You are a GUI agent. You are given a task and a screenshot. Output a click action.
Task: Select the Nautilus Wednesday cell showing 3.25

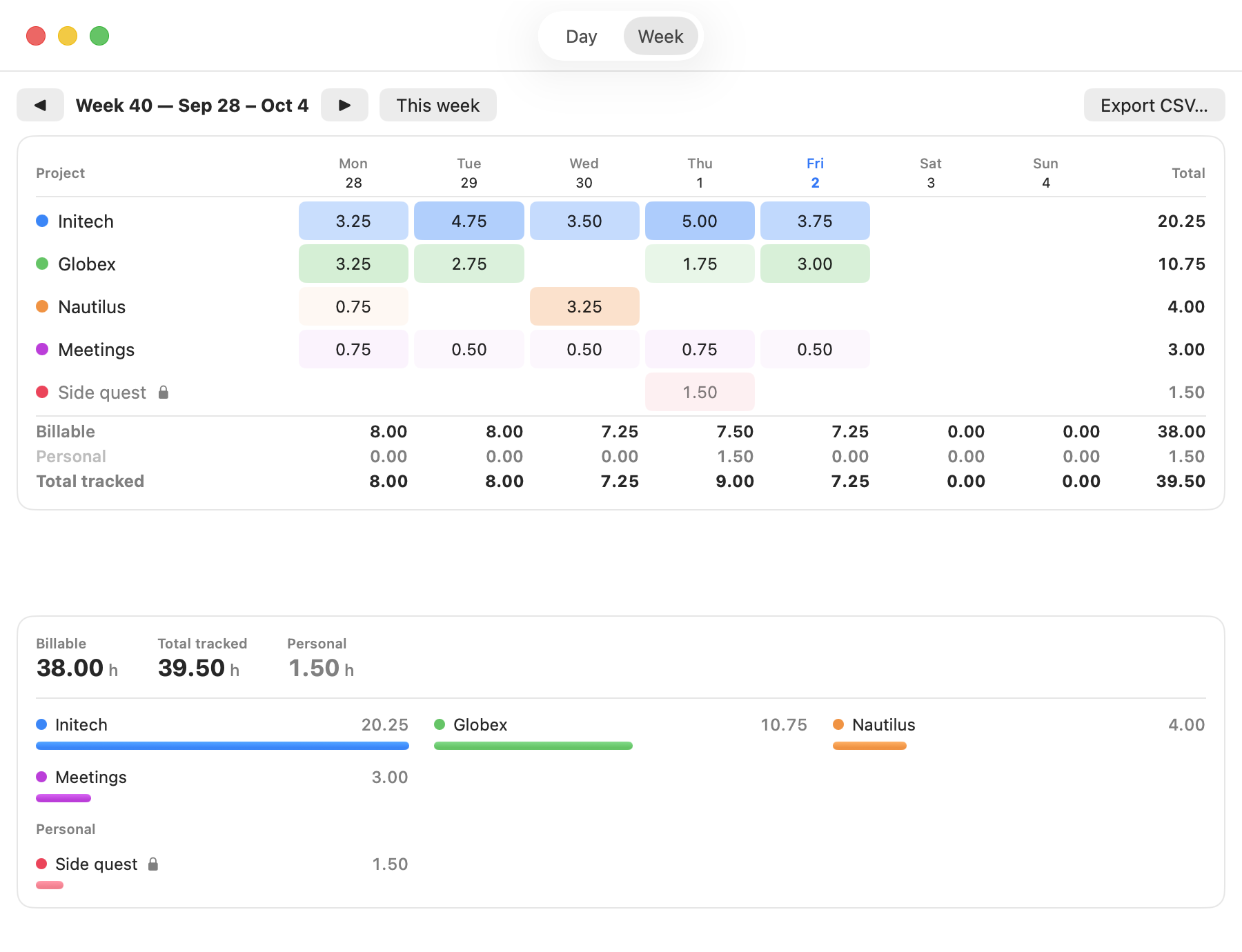(x=584, y=306)
